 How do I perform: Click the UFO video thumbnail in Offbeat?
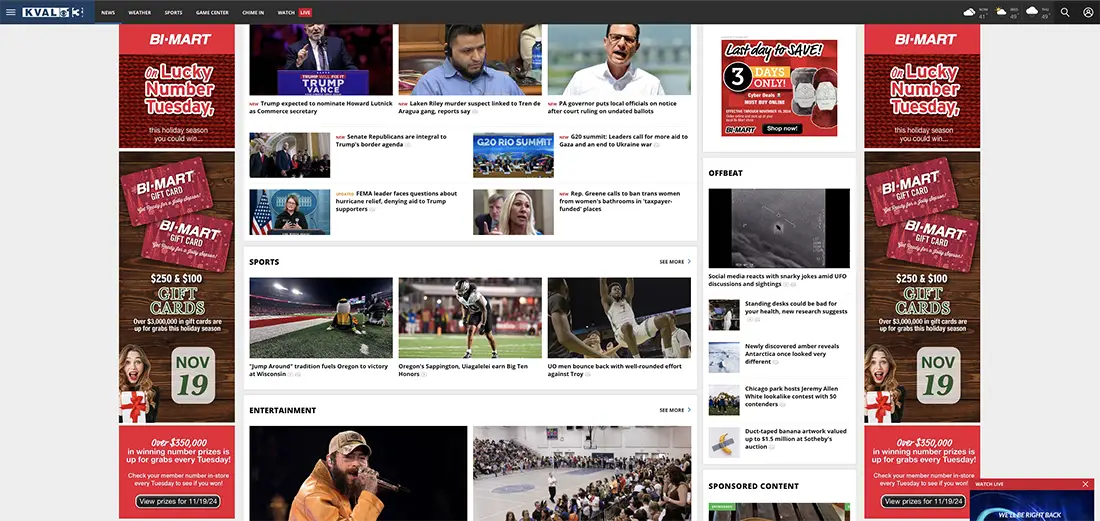pyautogui.click(x=779, y=228)
